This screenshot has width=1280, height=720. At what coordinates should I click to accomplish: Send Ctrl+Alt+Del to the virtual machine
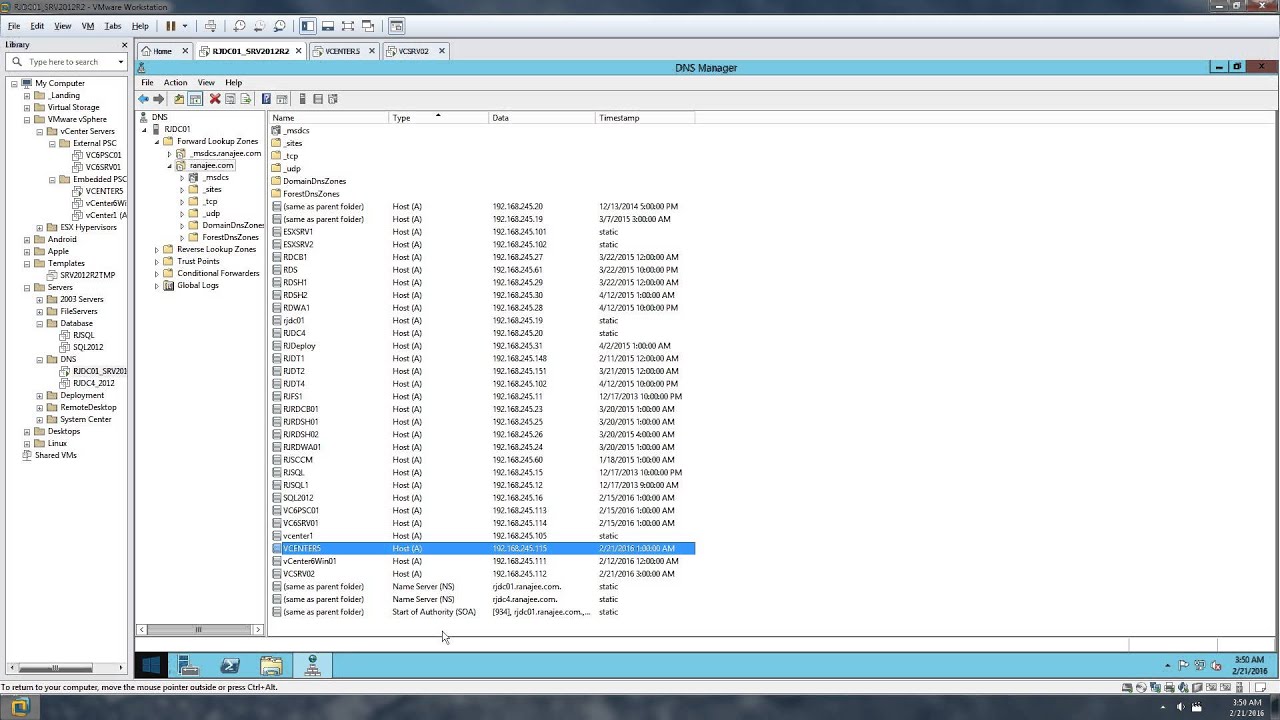click(x=210, y=26)
